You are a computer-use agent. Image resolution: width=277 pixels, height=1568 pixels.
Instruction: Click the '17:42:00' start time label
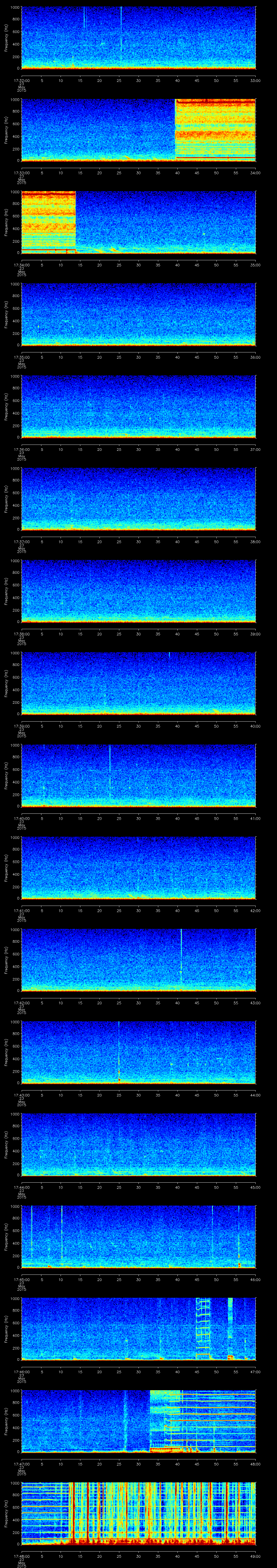pyautogui.click(x=21, y=1003)
